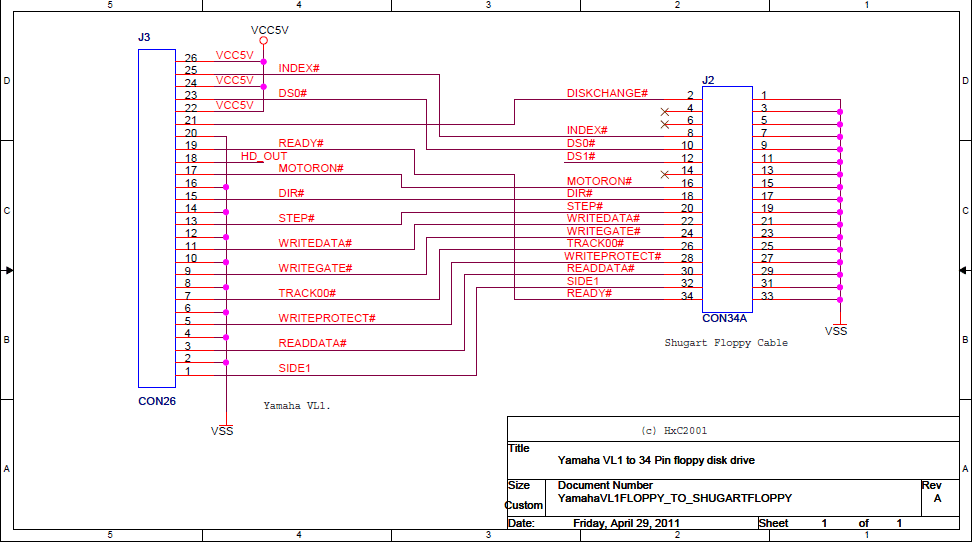Select the VSS ground label below J2
This screenshot has width=973, height=543.
(835, 331)
